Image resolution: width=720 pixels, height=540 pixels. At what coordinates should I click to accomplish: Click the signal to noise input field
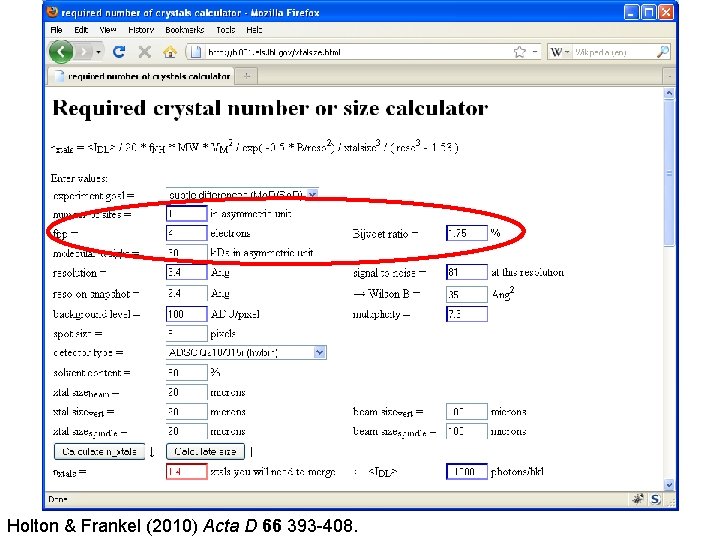467,272
